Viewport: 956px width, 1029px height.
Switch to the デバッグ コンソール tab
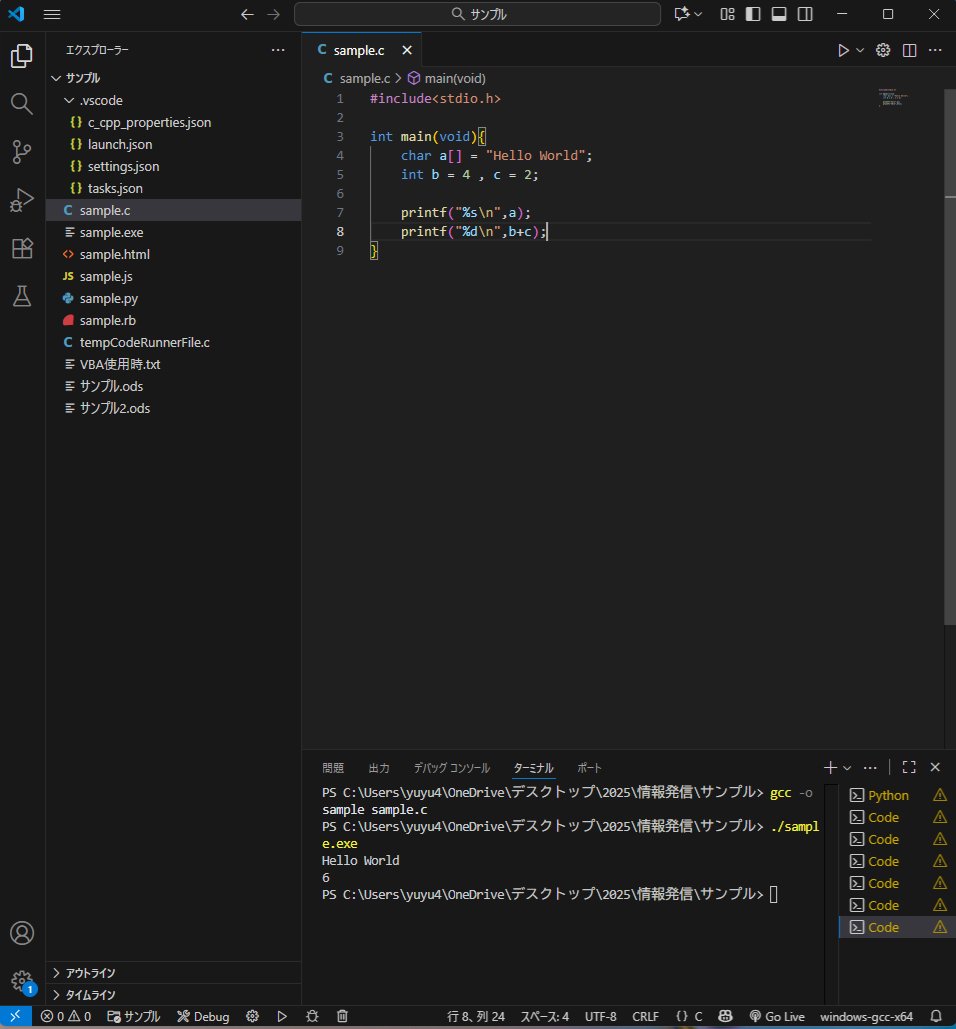click(x=451, y=768)
